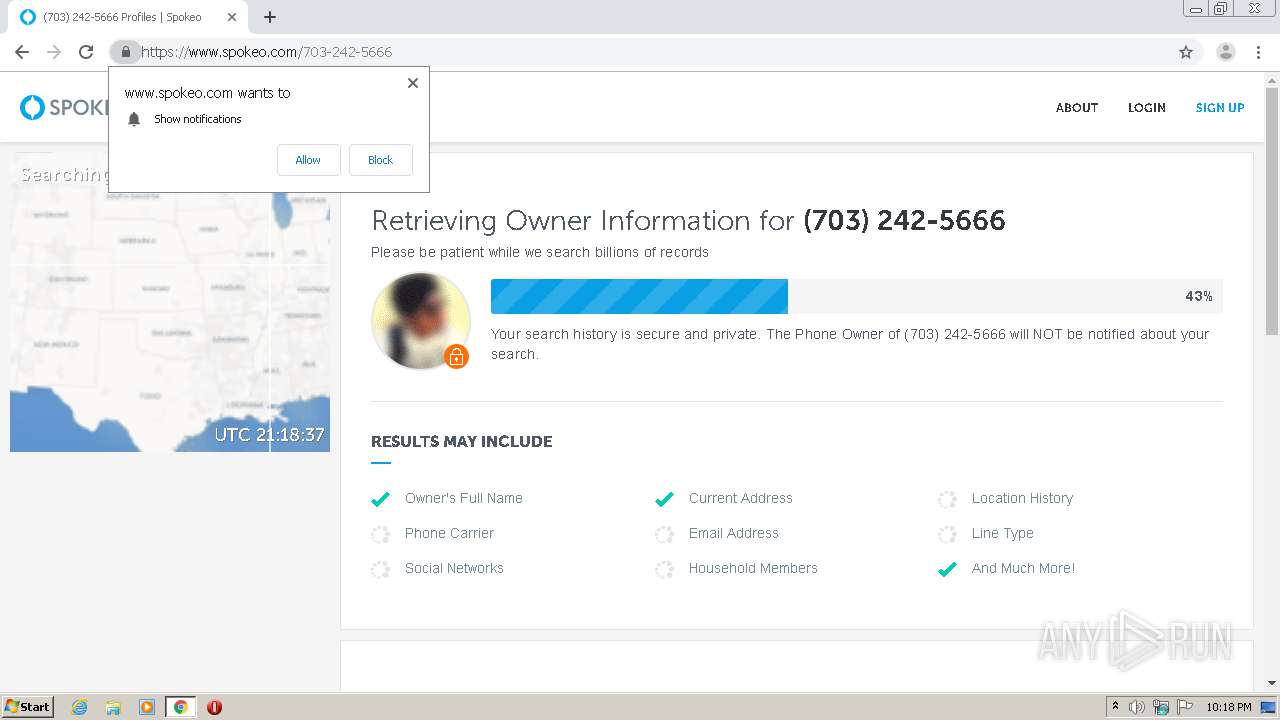
Task: Click the address bar URL
Action: pos(266,52)
